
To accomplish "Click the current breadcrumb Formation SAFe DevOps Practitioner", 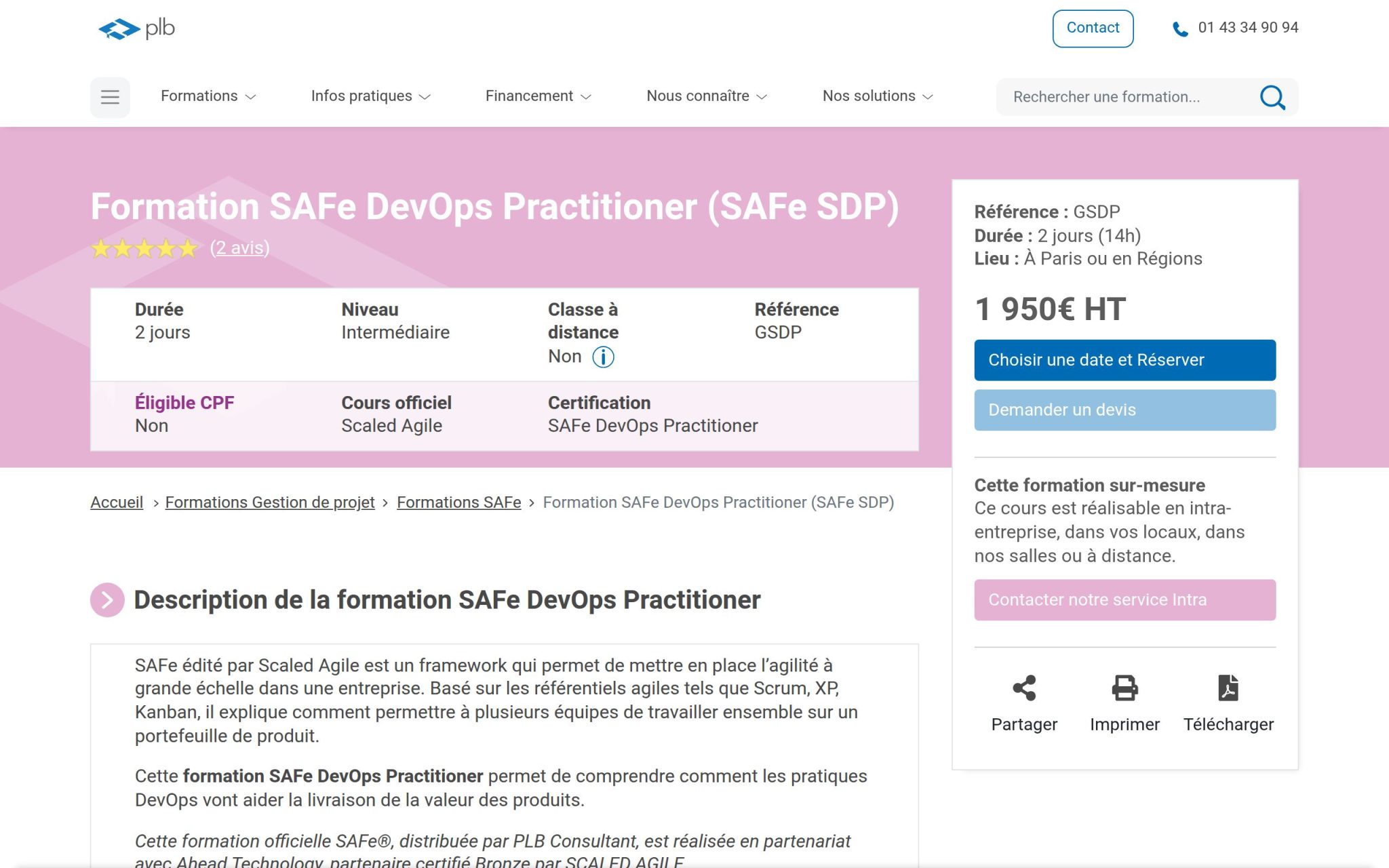I will [718, 502].
